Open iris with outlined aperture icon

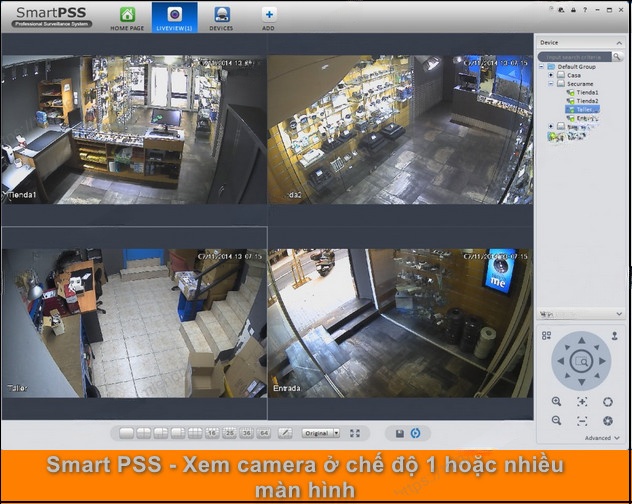click(x=608, y=401)
